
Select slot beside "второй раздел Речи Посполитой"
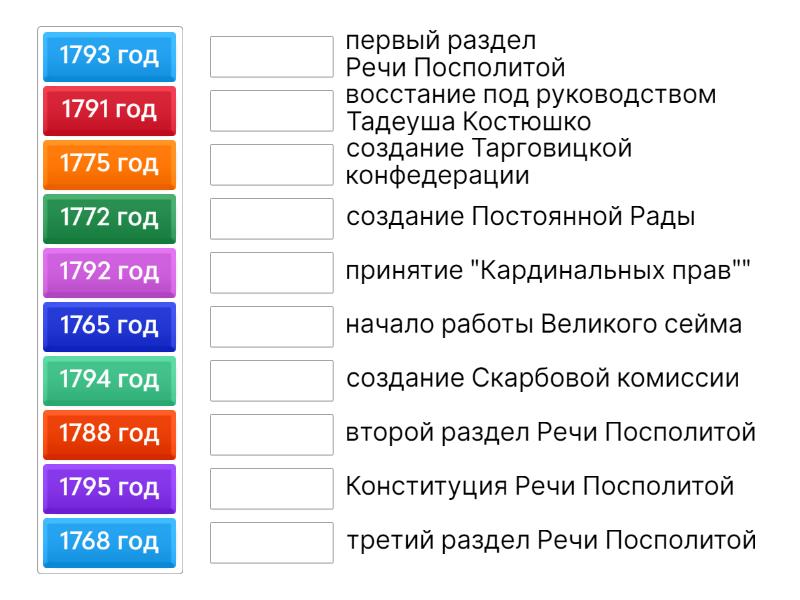[271, 434]
